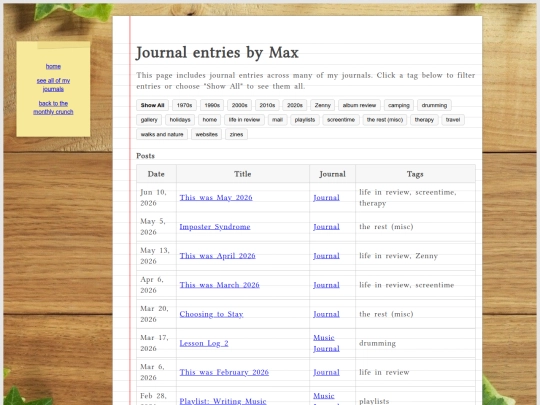Select the mail tag filter
Viewport: 540px width, 405px height.
(277, 120)
